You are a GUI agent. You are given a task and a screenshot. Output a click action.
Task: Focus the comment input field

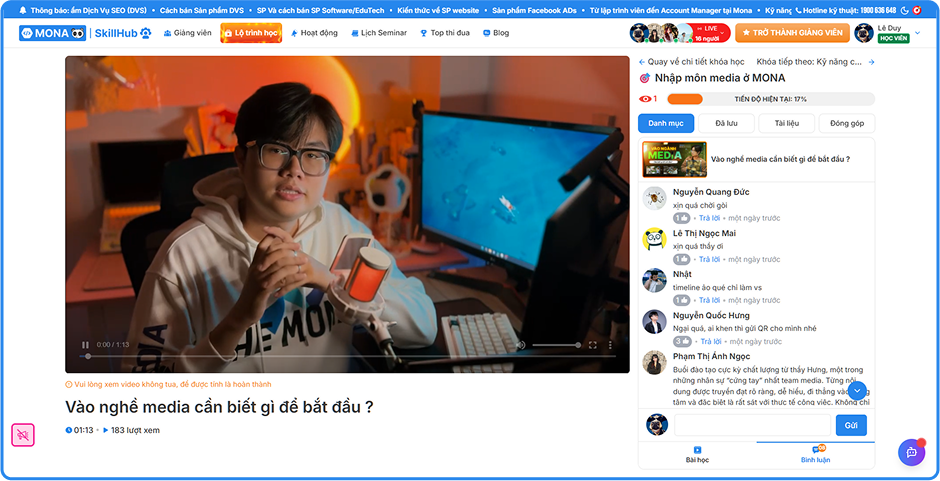pos(752,425)
